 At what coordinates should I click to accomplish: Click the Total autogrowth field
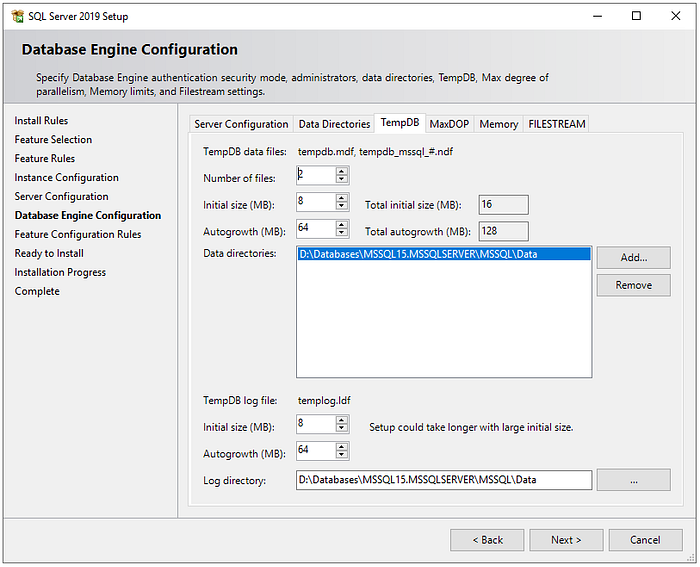503,231
